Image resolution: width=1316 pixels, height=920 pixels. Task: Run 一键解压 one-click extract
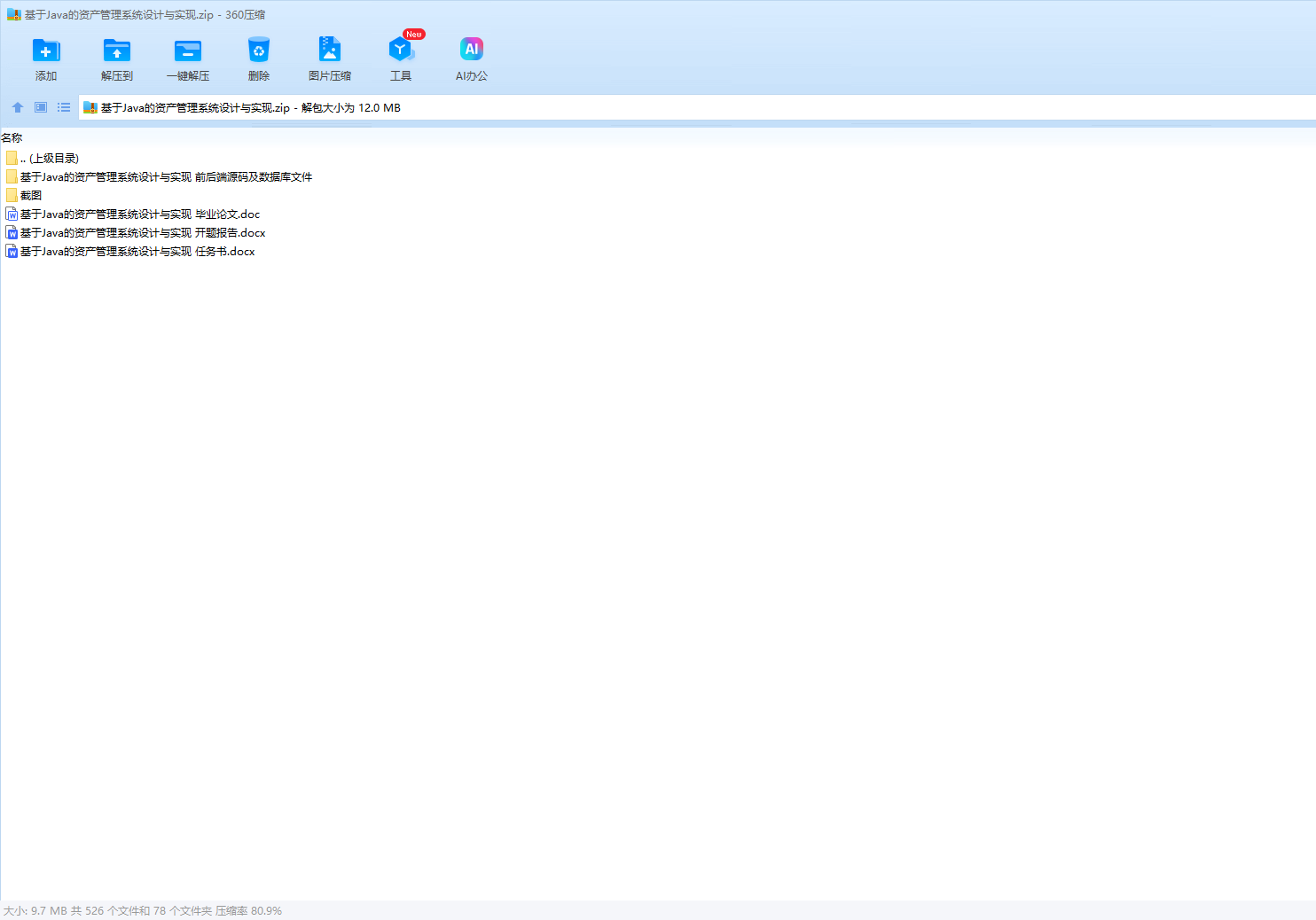(x=188, y=58)
